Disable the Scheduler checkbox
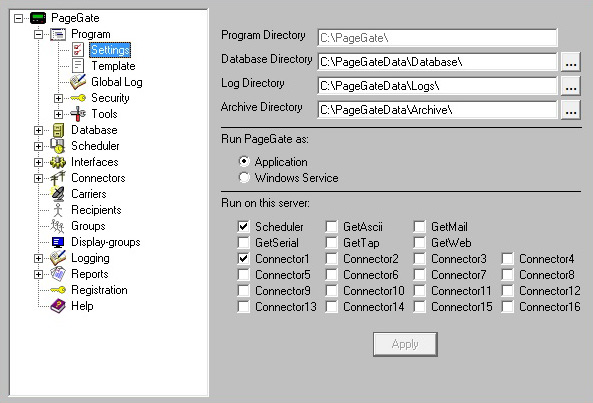Screen dimensions: 593x403 [244, 226]
